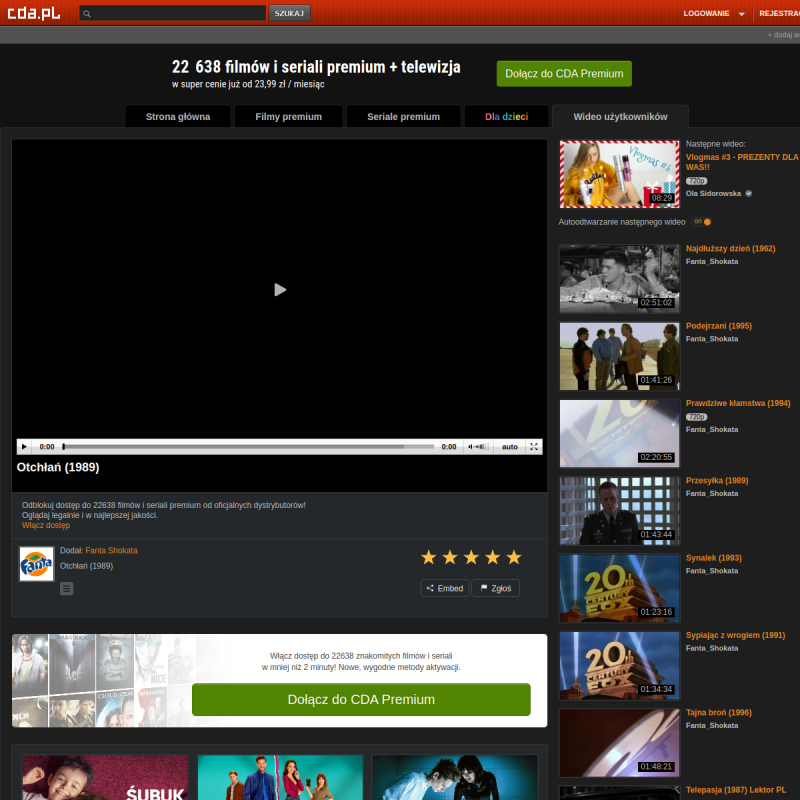The image size is (800, 800).
Task: Click the cda.pl logo
Action: [x=34, y=13]
